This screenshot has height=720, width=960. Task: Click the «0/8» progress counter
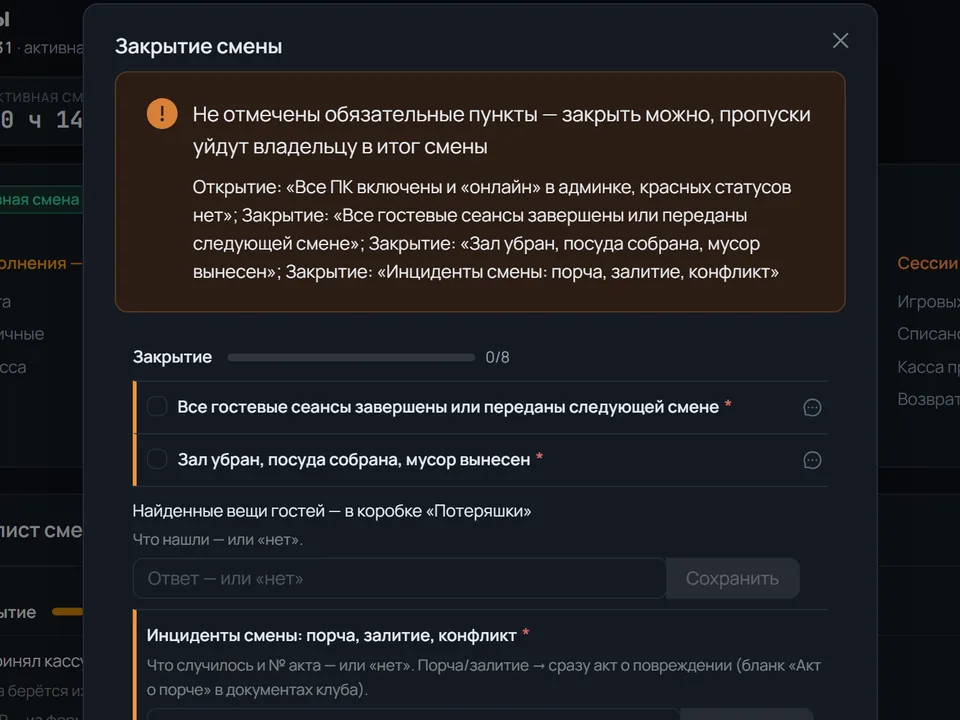click(x=497, y=358)
